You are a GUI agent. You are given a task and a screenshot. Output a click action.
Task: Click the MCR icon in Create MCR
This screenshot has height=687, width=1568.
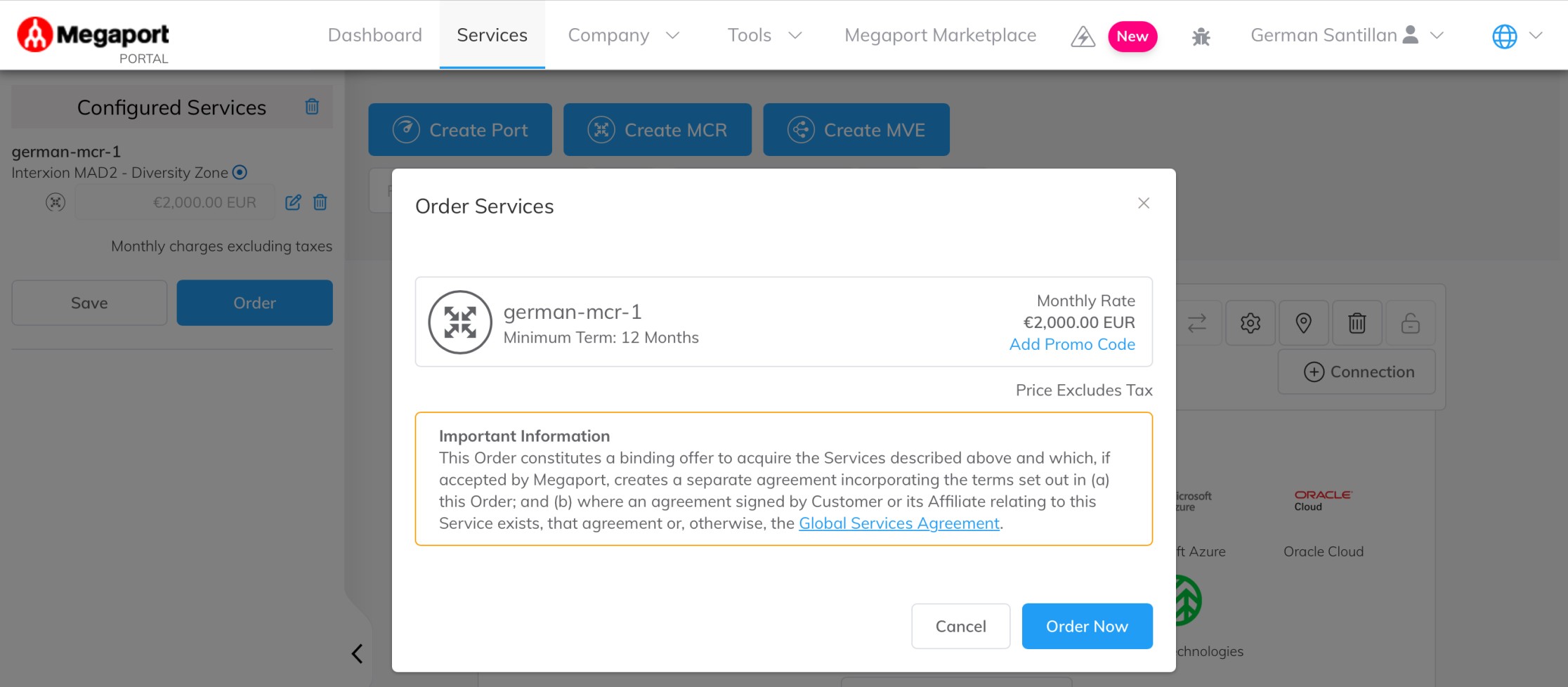point(601,130)
